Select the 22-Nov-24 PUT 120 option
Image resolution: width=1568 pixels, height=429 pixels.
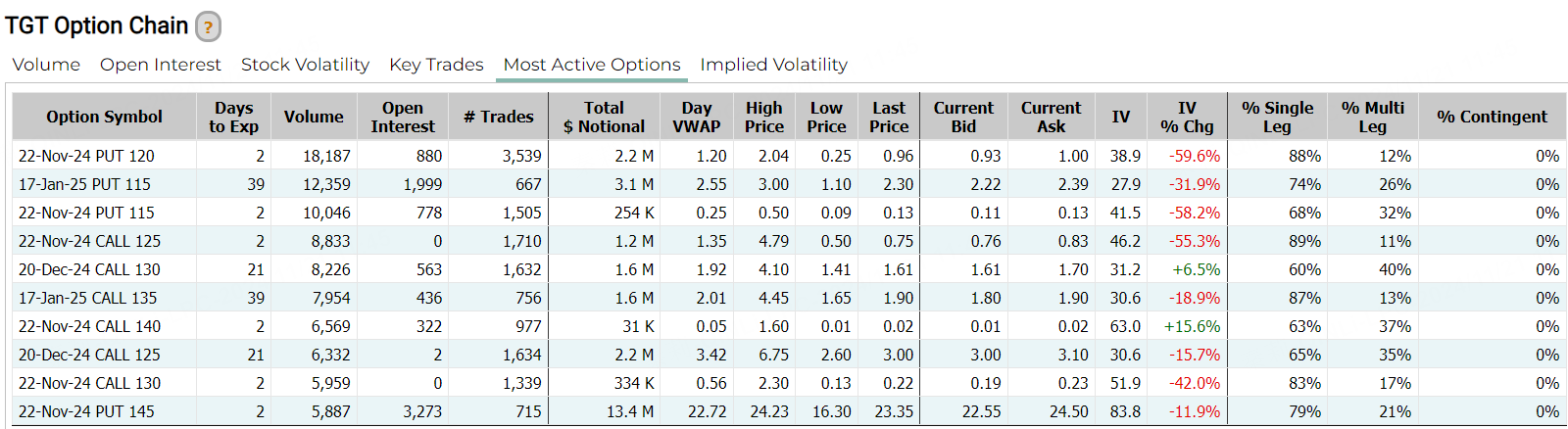86,156
